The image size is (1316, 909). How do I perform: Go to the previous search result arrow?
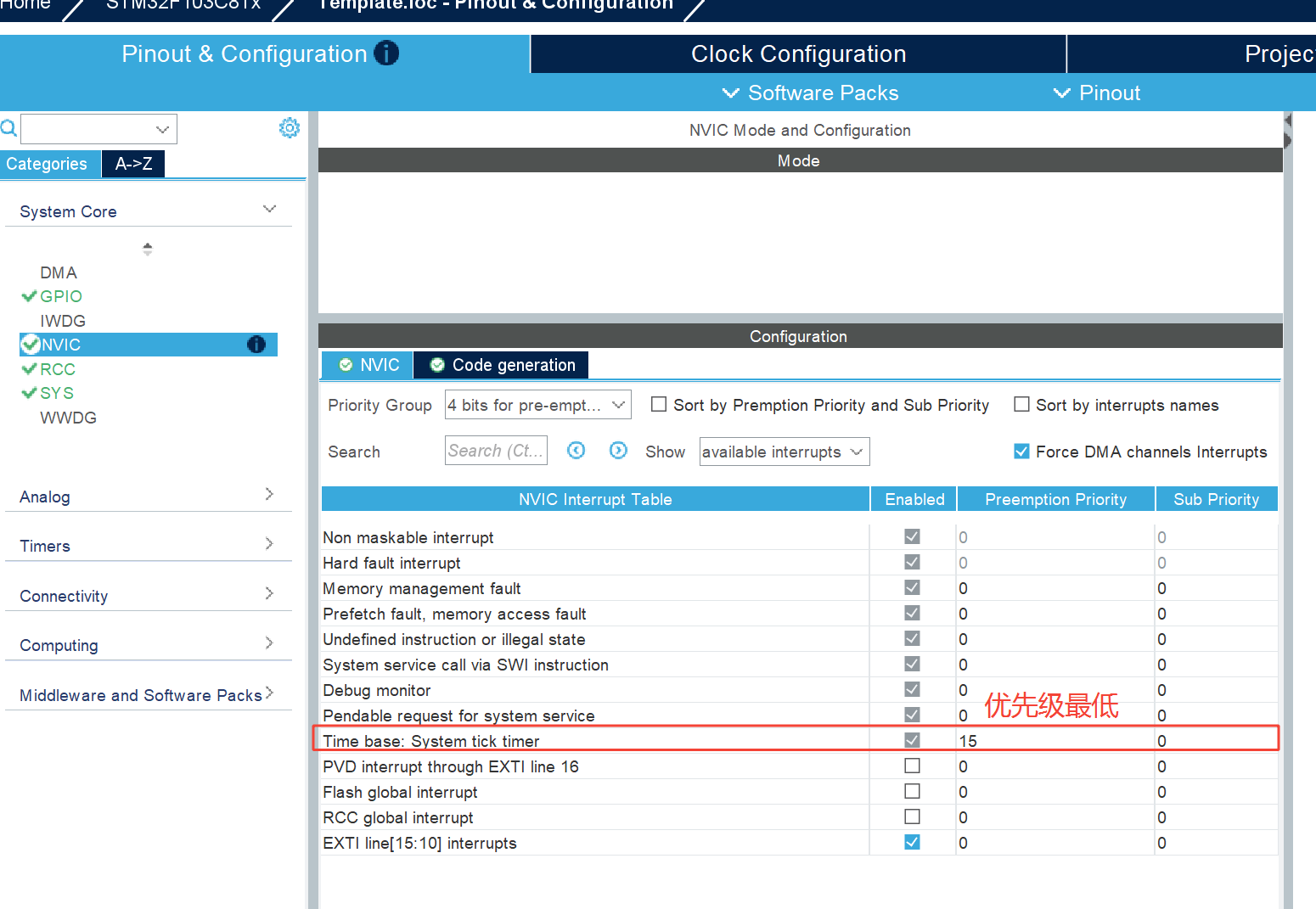[x=576, y=451]
